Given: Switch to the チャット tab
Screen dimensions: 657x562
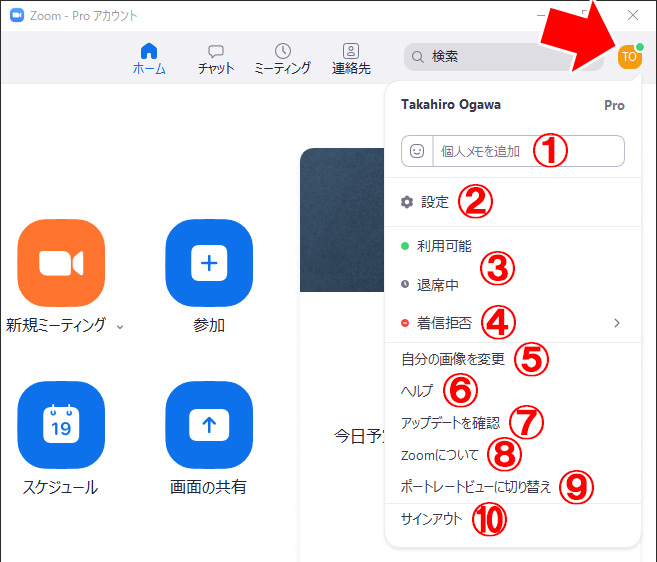Looking at the screenshot, I should tap(216, 59).
